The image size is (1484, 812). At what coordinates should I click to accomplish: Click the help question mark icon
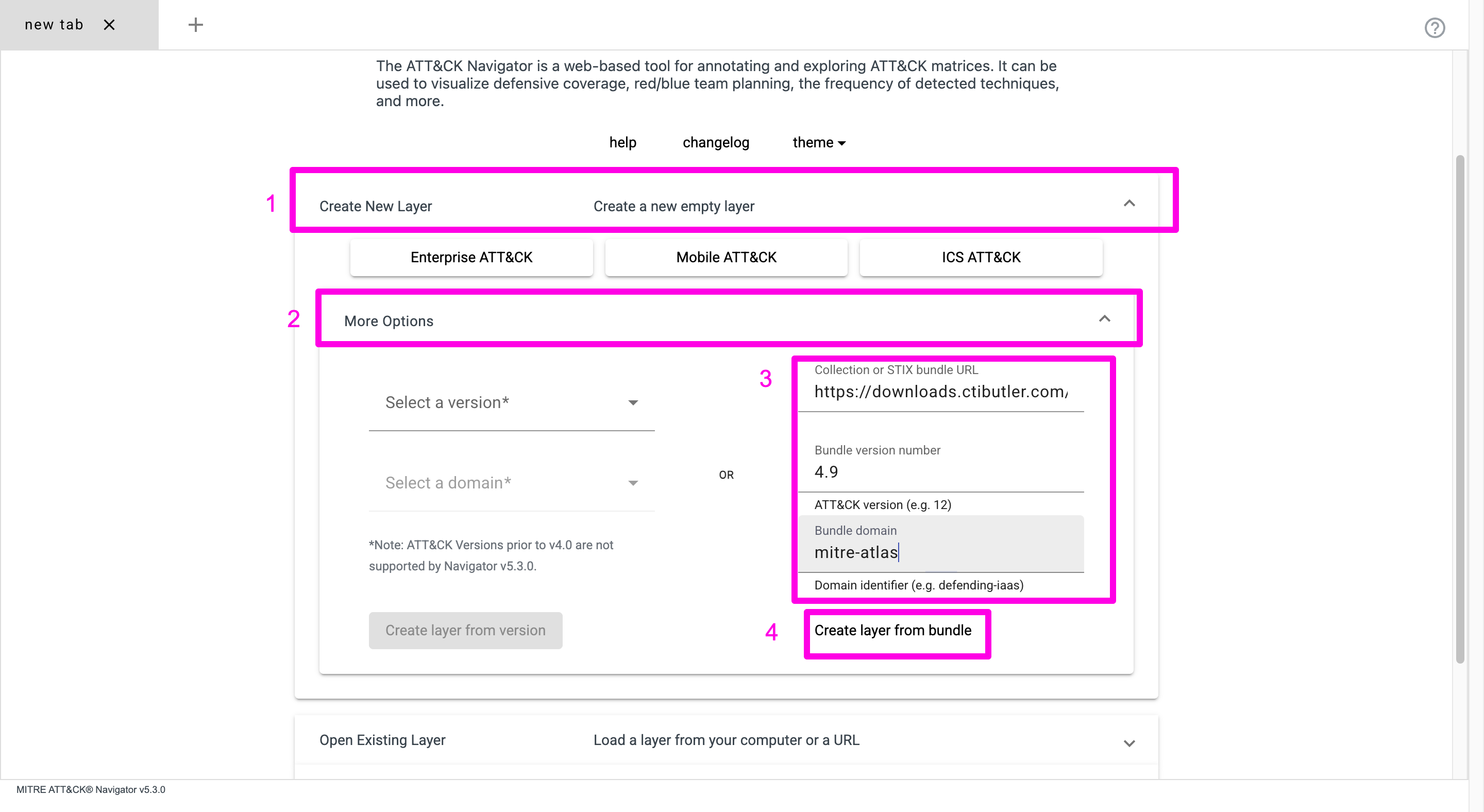1434,28
